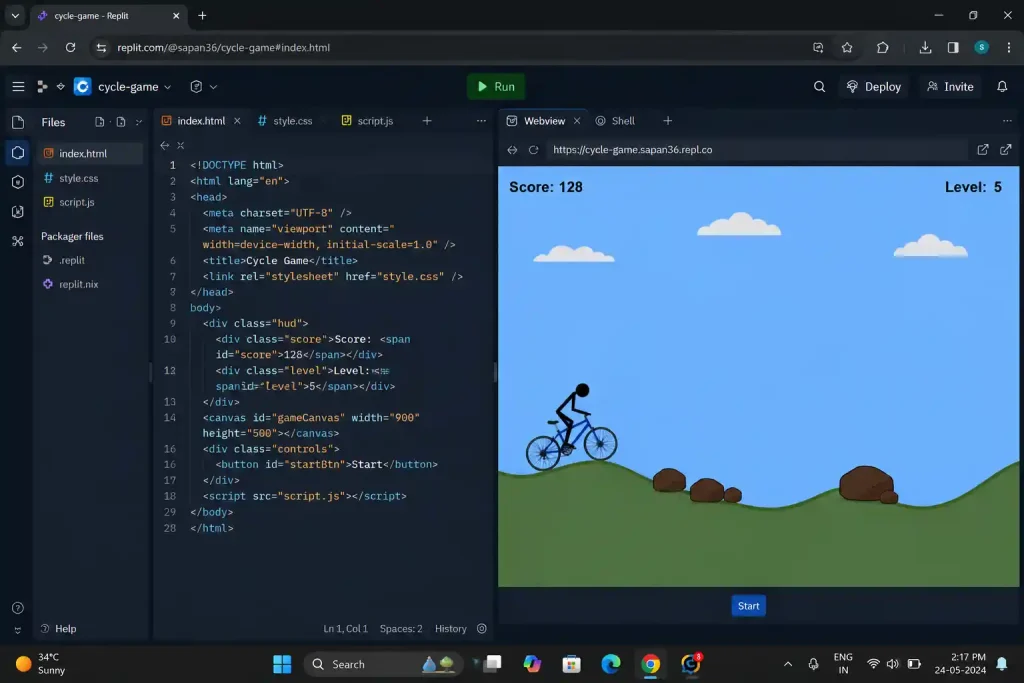1024x683 pixels.
Task: Add a new editor tab with plus
Action: pos(426,121)
